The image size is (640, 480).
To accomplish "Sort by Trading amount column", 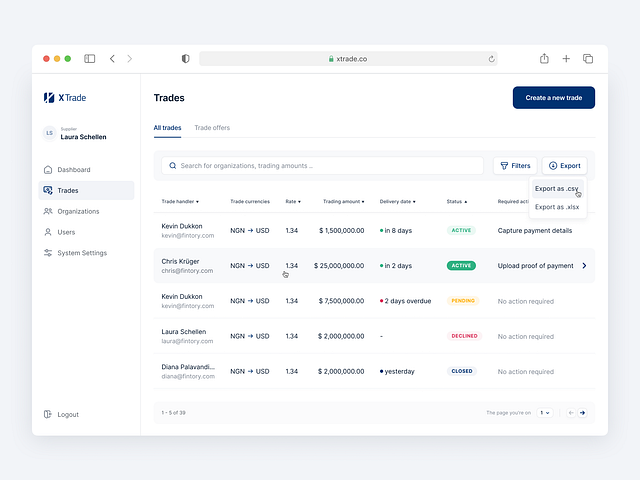I will pos(344,202).
